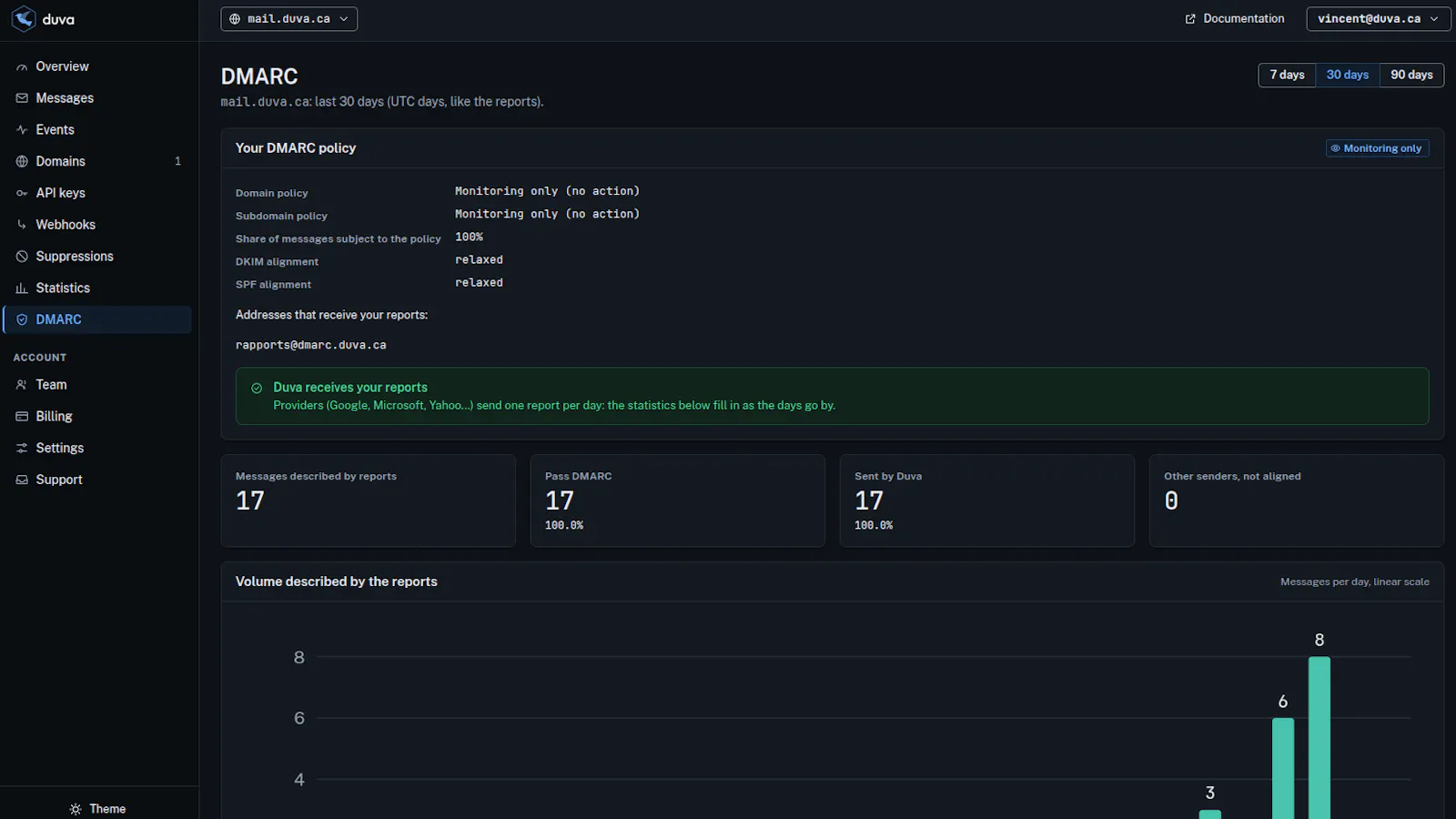This screenshot has height=819, width=1456.
Task: Open the vincent@duva.ca account menu
Action: tap(1378, 19)
